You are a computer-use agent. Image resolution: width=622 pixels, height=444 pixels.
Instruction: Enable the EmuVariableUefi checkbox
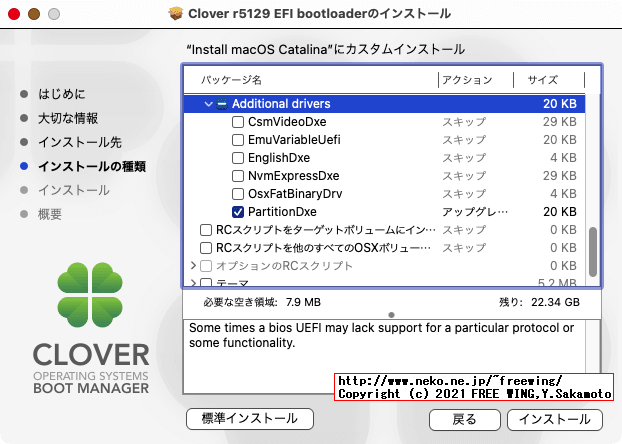pos(238,140)
